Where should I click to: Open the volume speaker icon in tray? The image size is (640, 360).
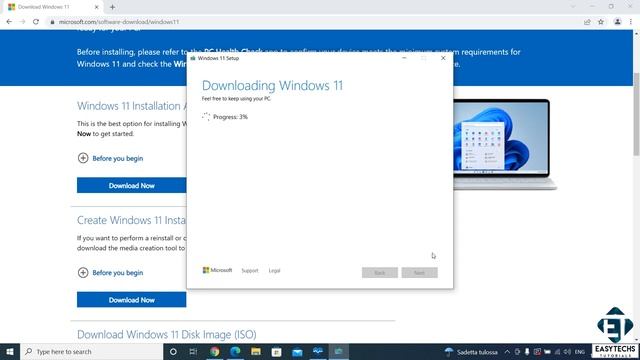(x=567, y=351)
